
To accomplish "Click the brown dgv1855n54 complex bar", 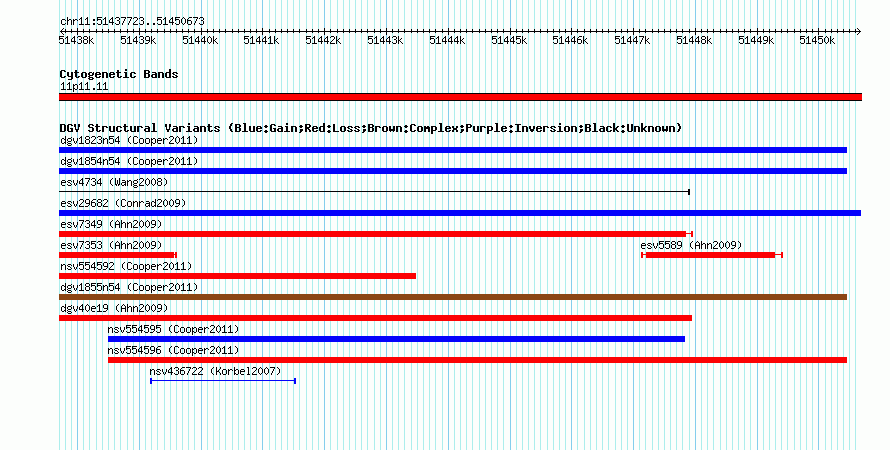I will tap(453, 297).
